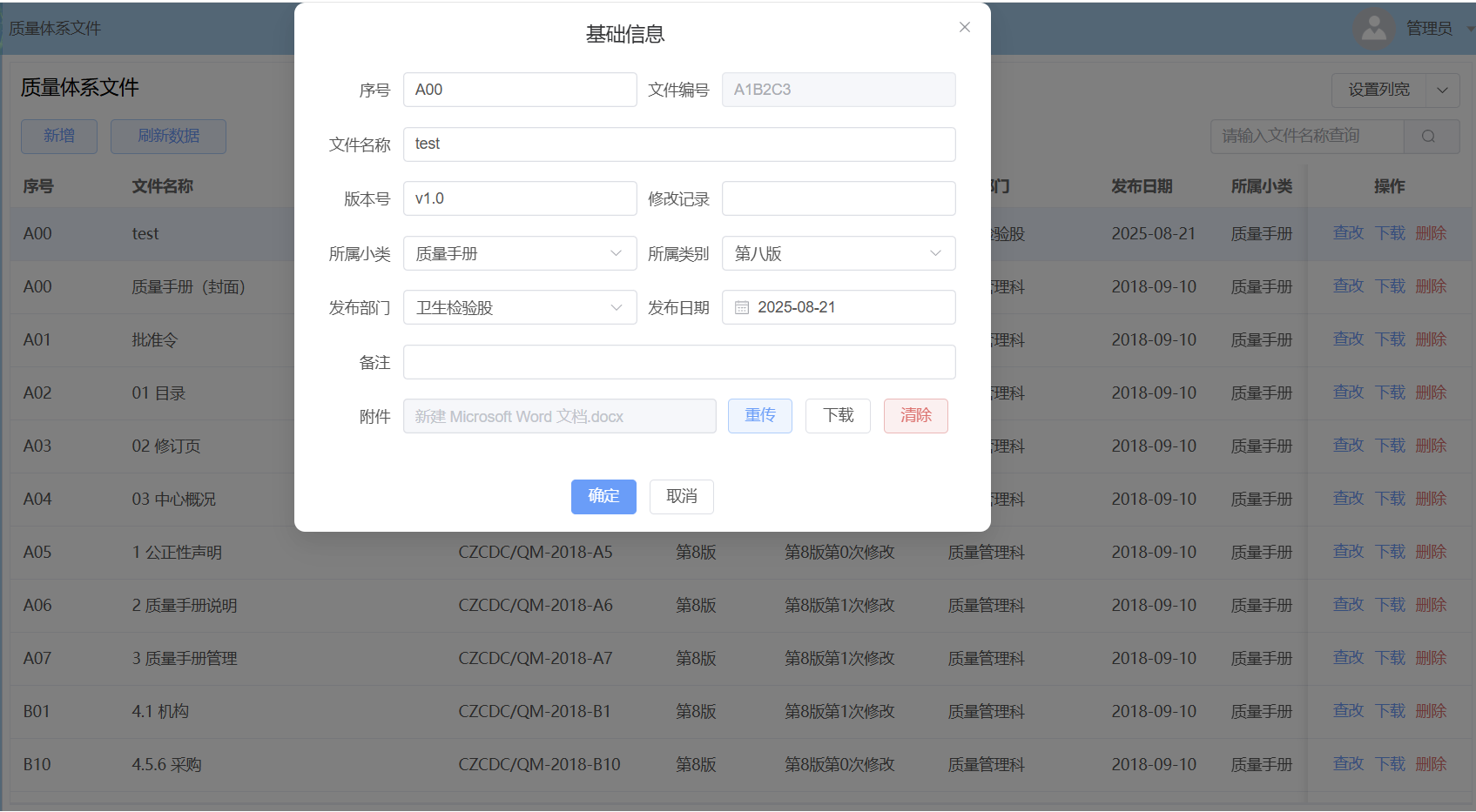The width and height of the screenshot is (1476, 812).
Task: Click 下载 in the test row
Action: click(x=1390, y=233)
